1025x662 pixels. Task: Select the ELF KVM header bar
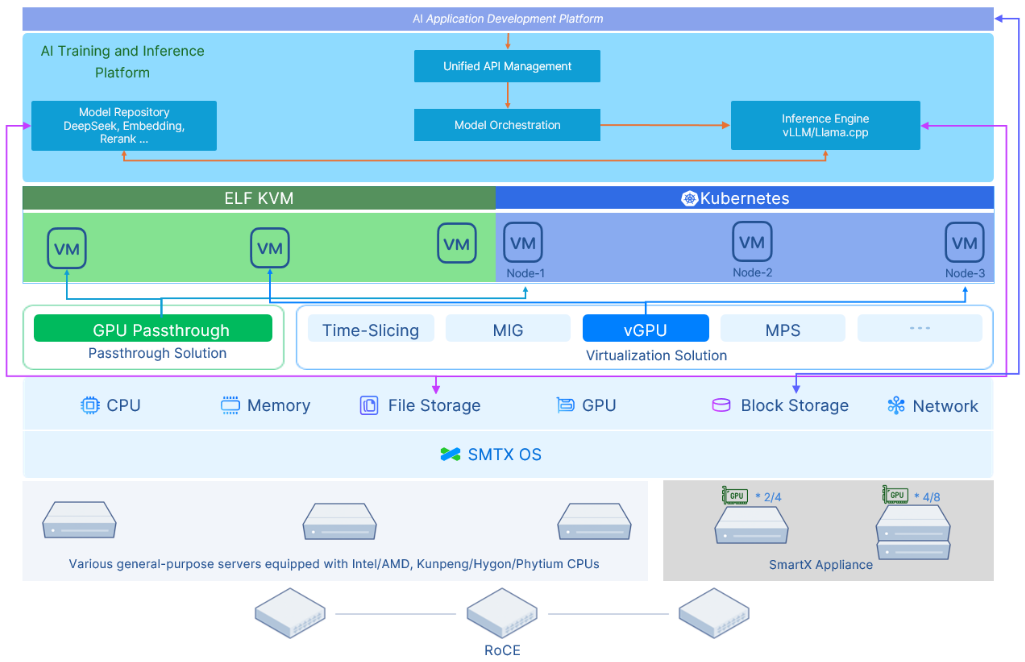click(259, 198)
